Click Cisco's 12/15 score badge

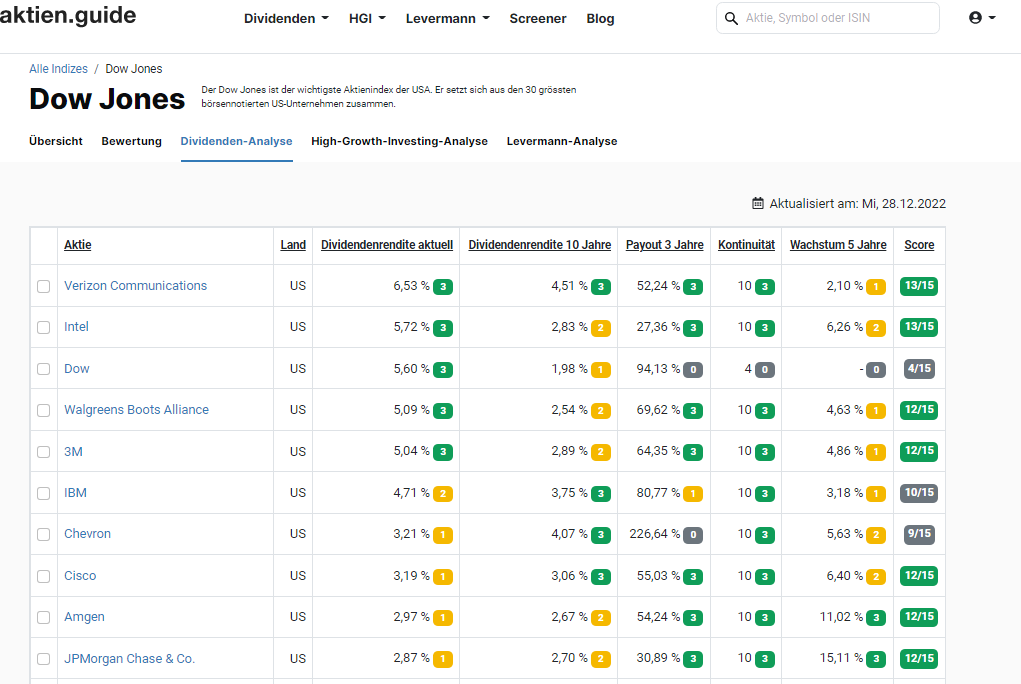coord(919,575)
